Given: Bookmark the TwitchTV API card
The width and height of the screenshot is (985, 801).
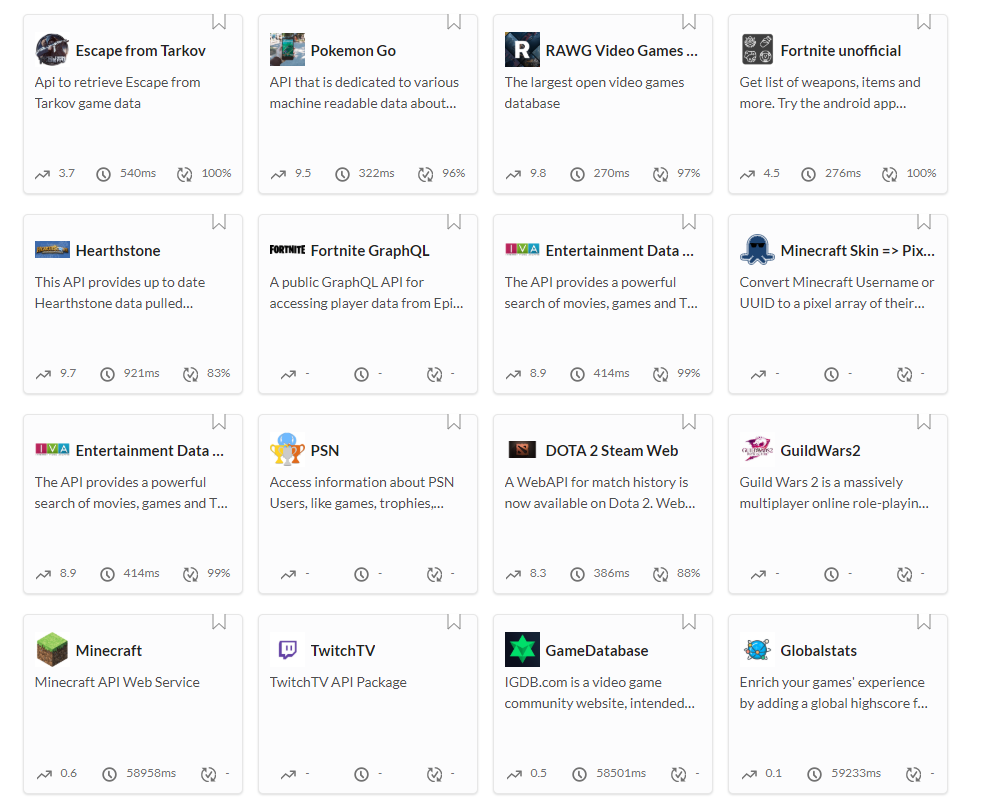Looking at the screenshot, I should 454,621.
